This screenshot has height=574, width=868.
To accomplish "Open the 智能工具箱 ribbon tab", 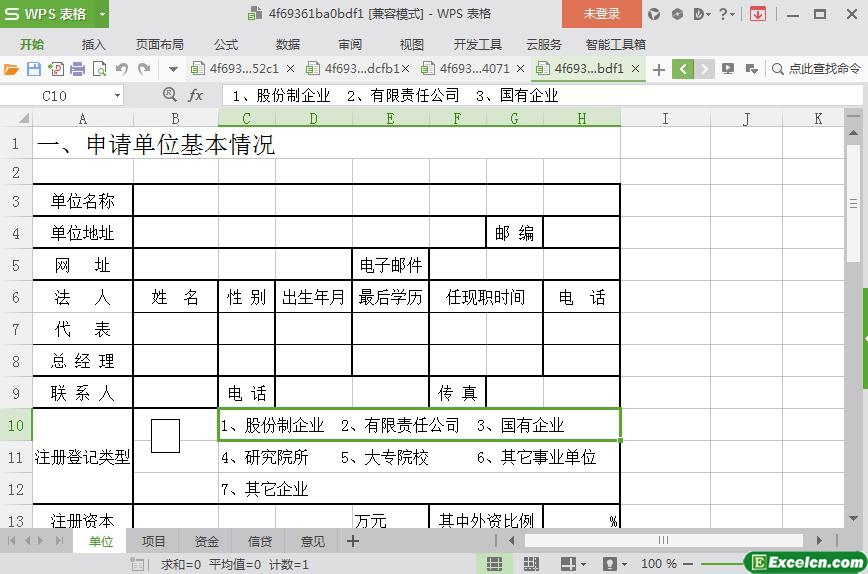I will pos(616,45).
